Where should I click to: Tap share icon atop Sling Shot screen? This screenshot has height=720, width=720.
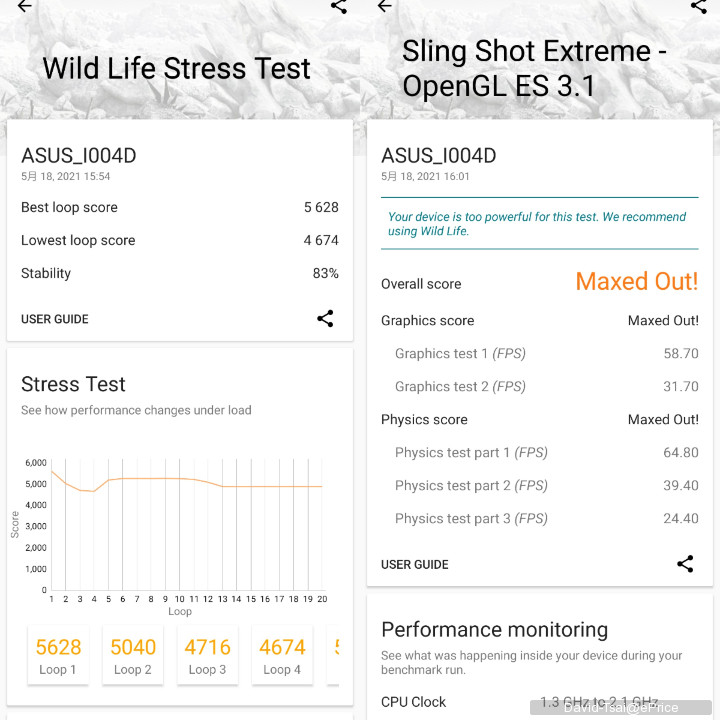click(699, 6)
